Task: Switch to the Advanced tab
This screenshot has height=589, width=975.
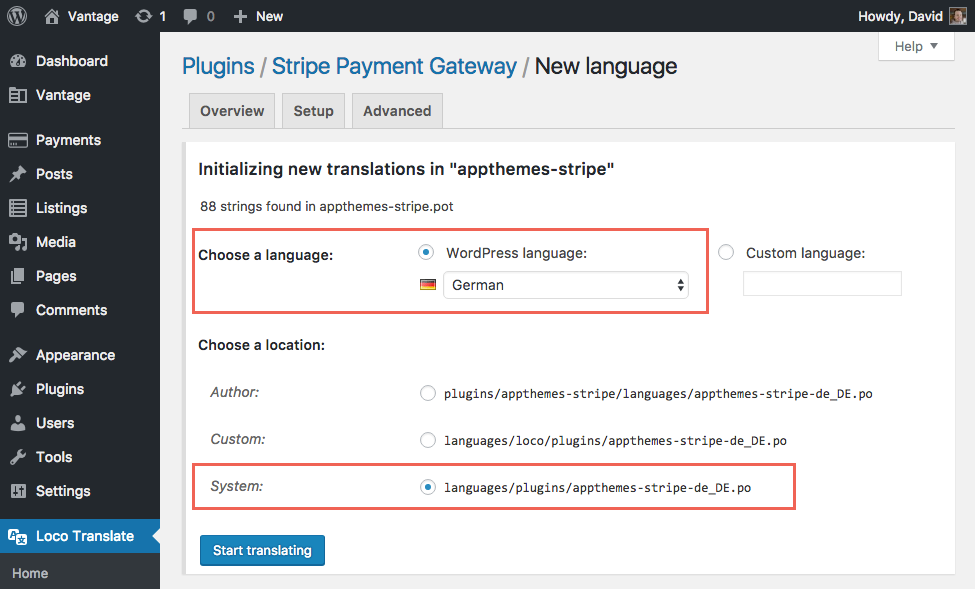Action: click(x=397, y=111)
